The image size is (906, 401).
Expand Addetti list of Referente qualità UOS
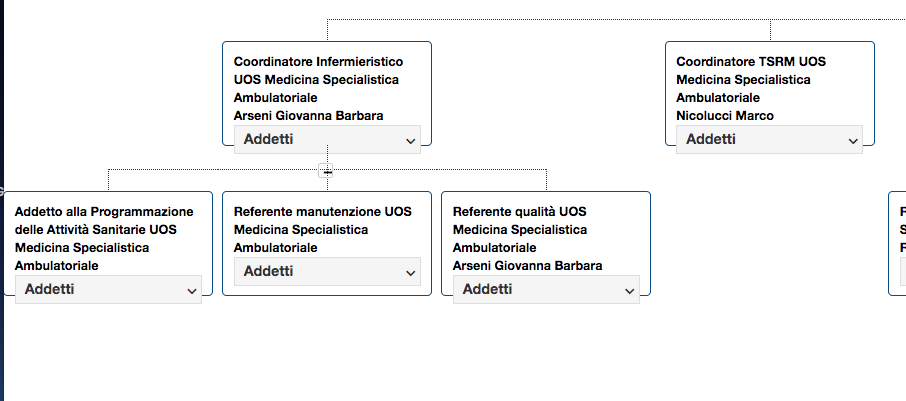point(546,289)
